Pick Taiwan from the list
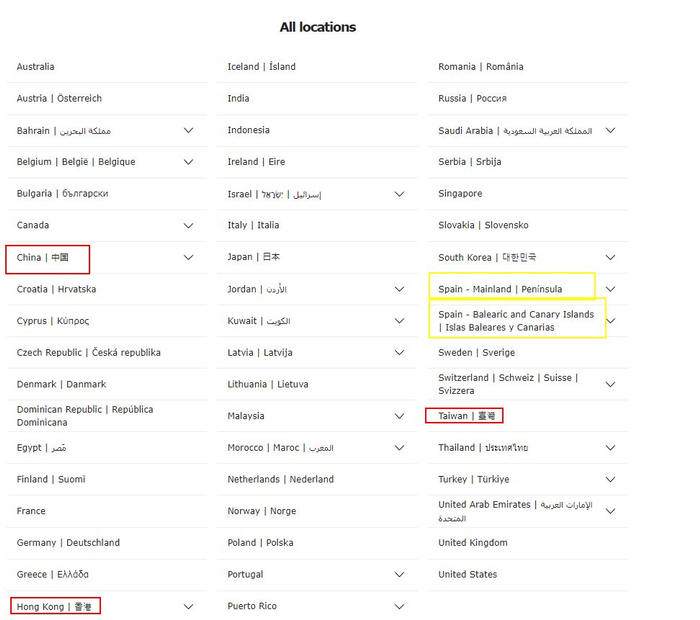 coord(465,416)
